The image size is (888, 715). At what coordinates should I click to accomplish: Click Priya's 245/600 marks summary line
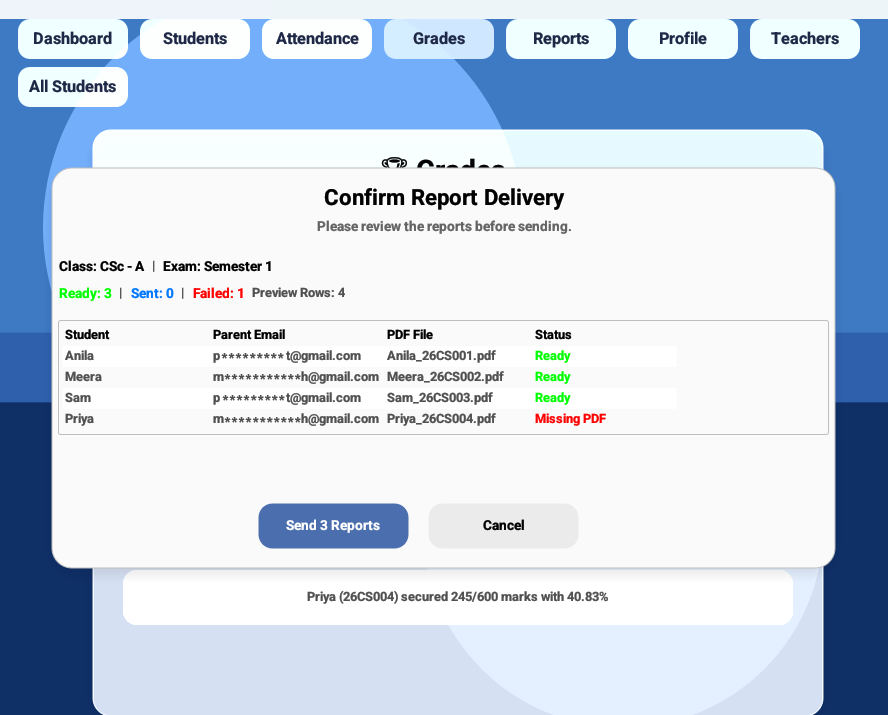458,597
